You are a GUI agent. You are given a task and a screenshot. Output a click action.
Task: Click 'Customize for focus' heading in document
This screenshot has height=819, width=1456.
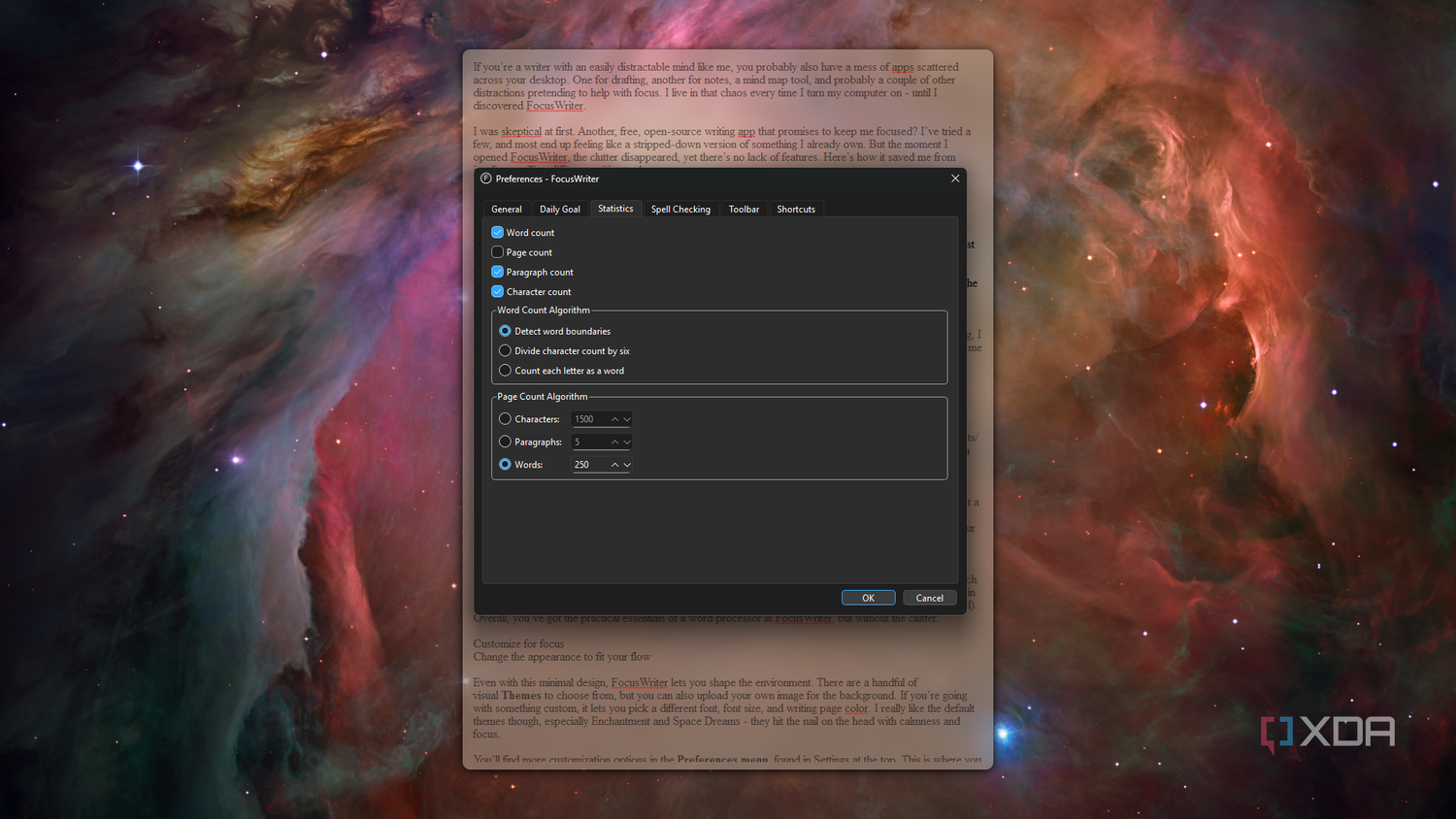click(x=518, y=644)
